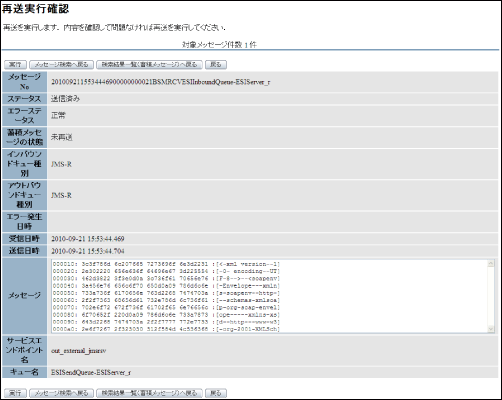Select the message number value starting 20100921

point(160,82)
